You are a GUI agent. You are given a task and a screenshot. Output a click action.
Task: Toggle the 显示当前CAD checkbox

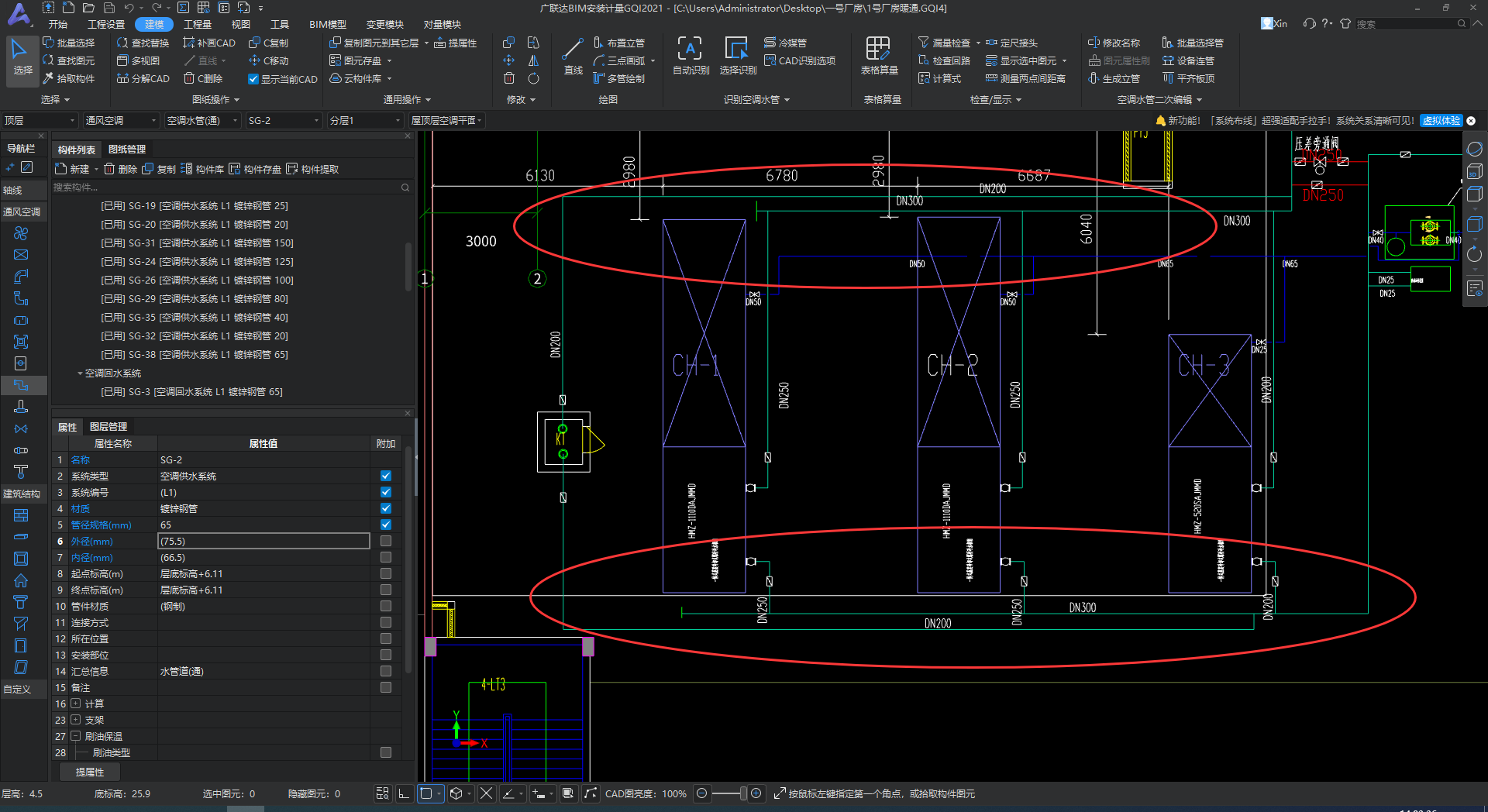click(x=253, y=79)
